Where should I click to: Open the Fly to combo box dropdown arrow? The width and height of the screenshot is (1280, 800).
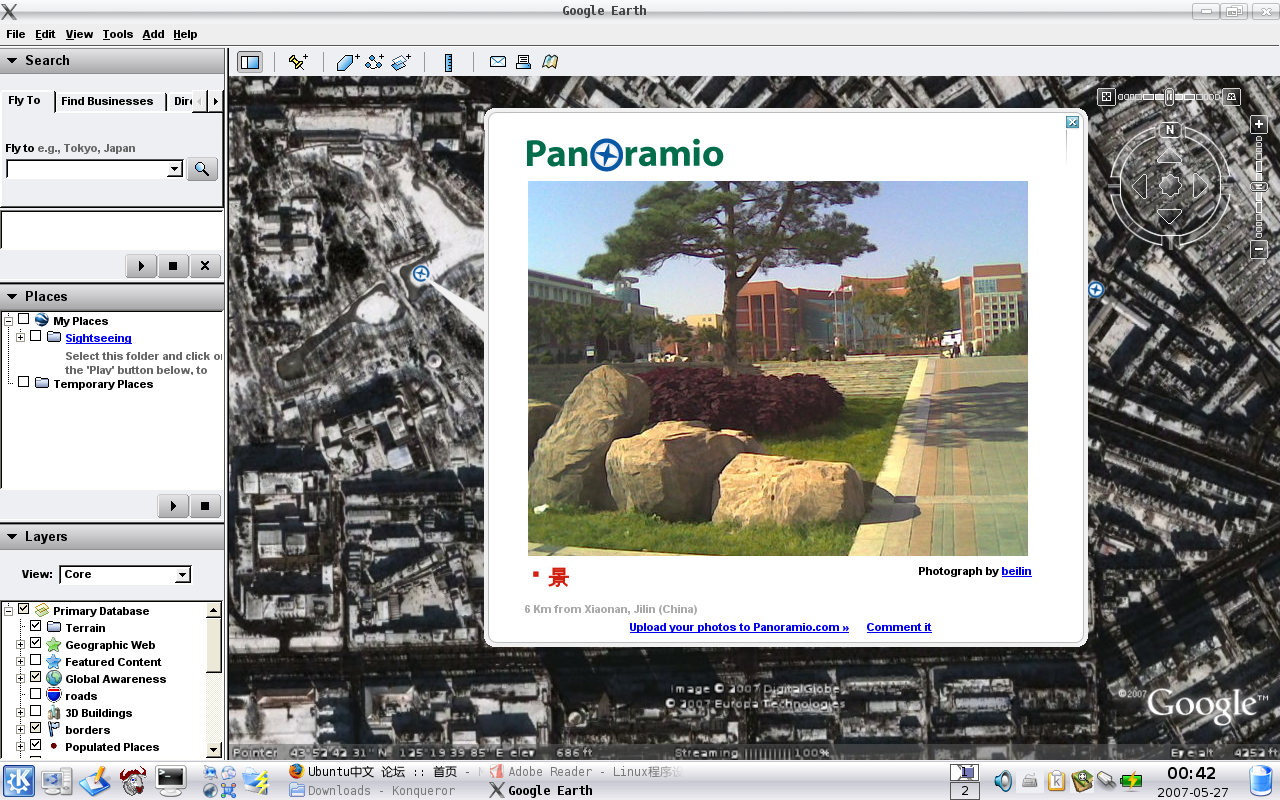tap(175, 169)
